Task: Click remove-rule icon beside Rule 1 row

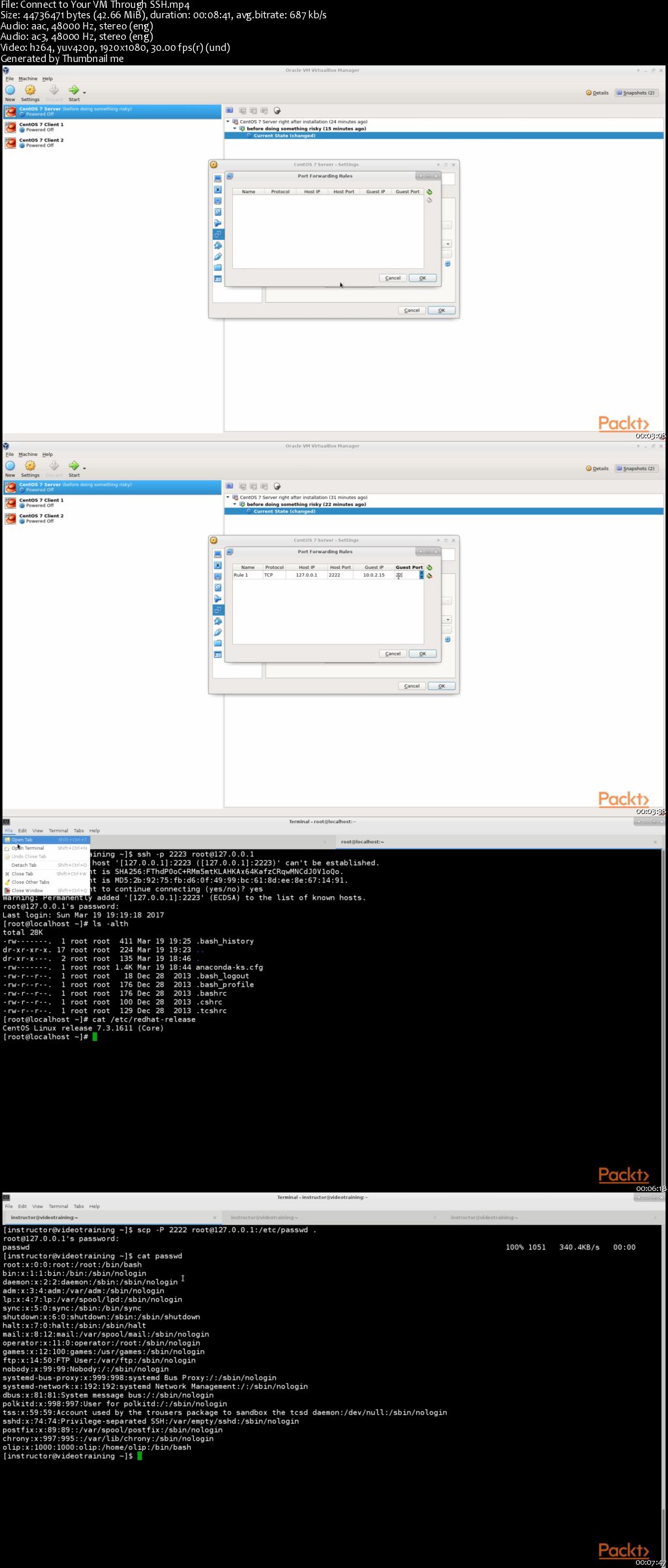Action: [429, 576]
